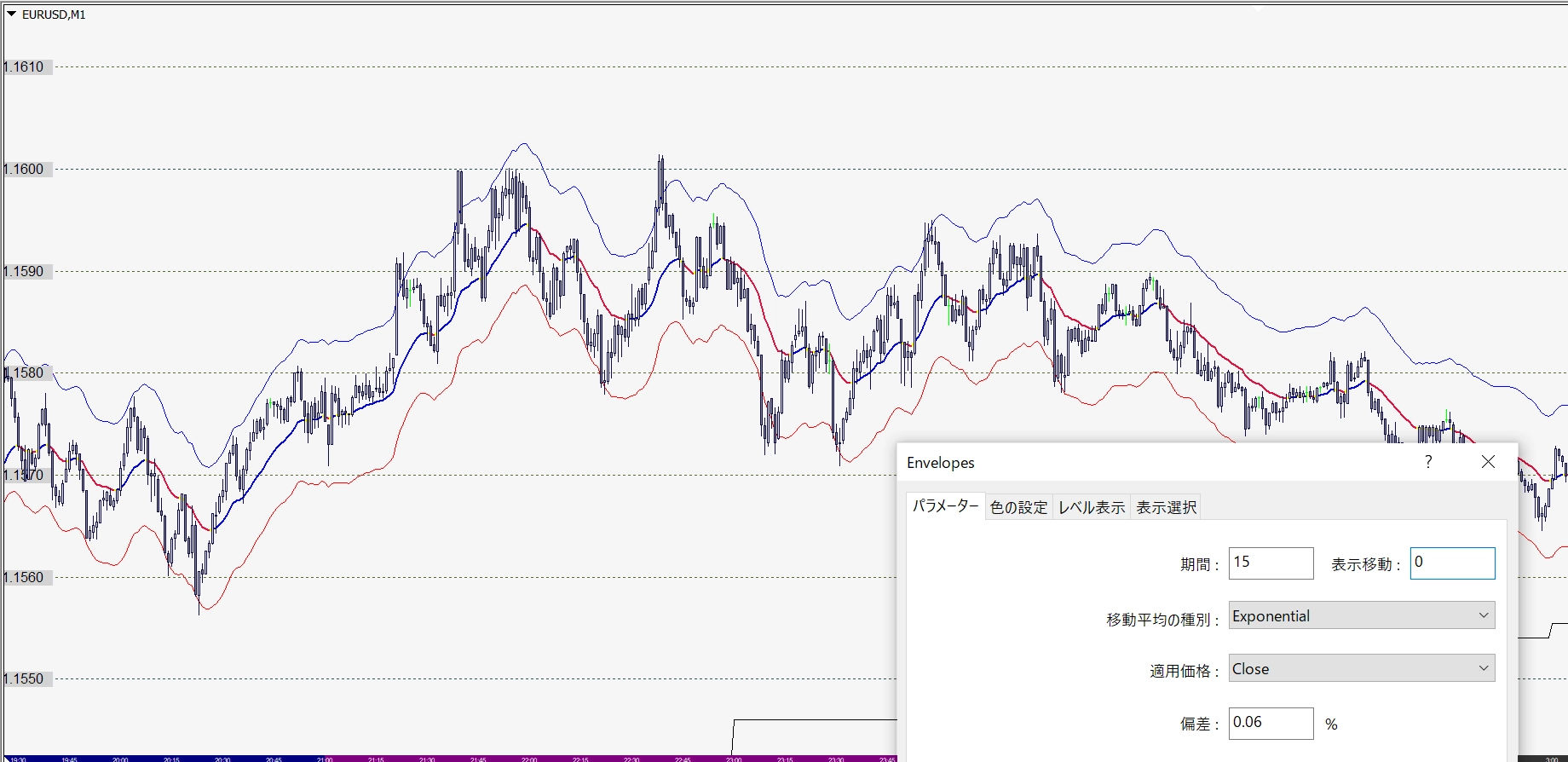Click the 1.1610 price level label

pyautogui.click(x=24, y=67)
